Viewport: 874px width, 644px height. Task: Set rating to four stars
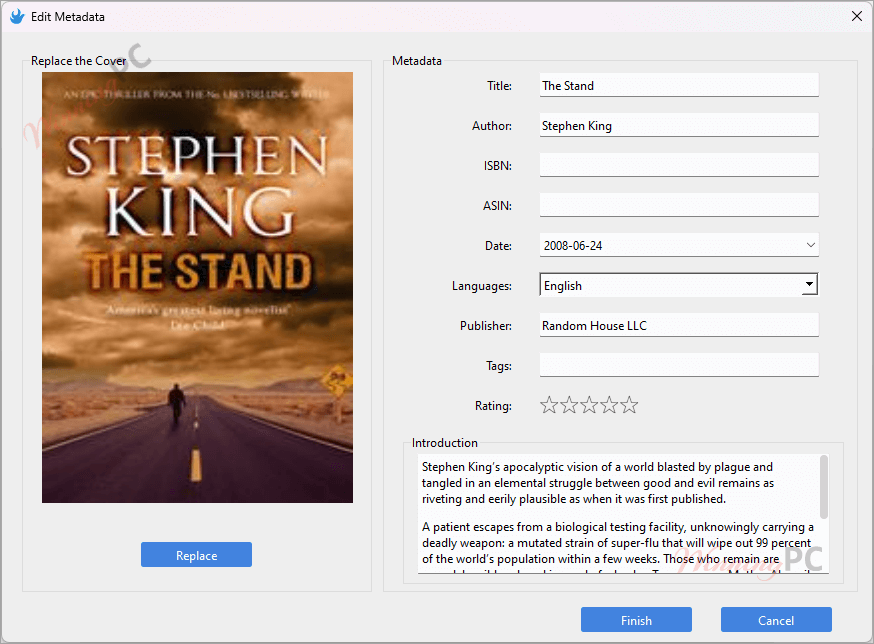click(x=609, y=405)
